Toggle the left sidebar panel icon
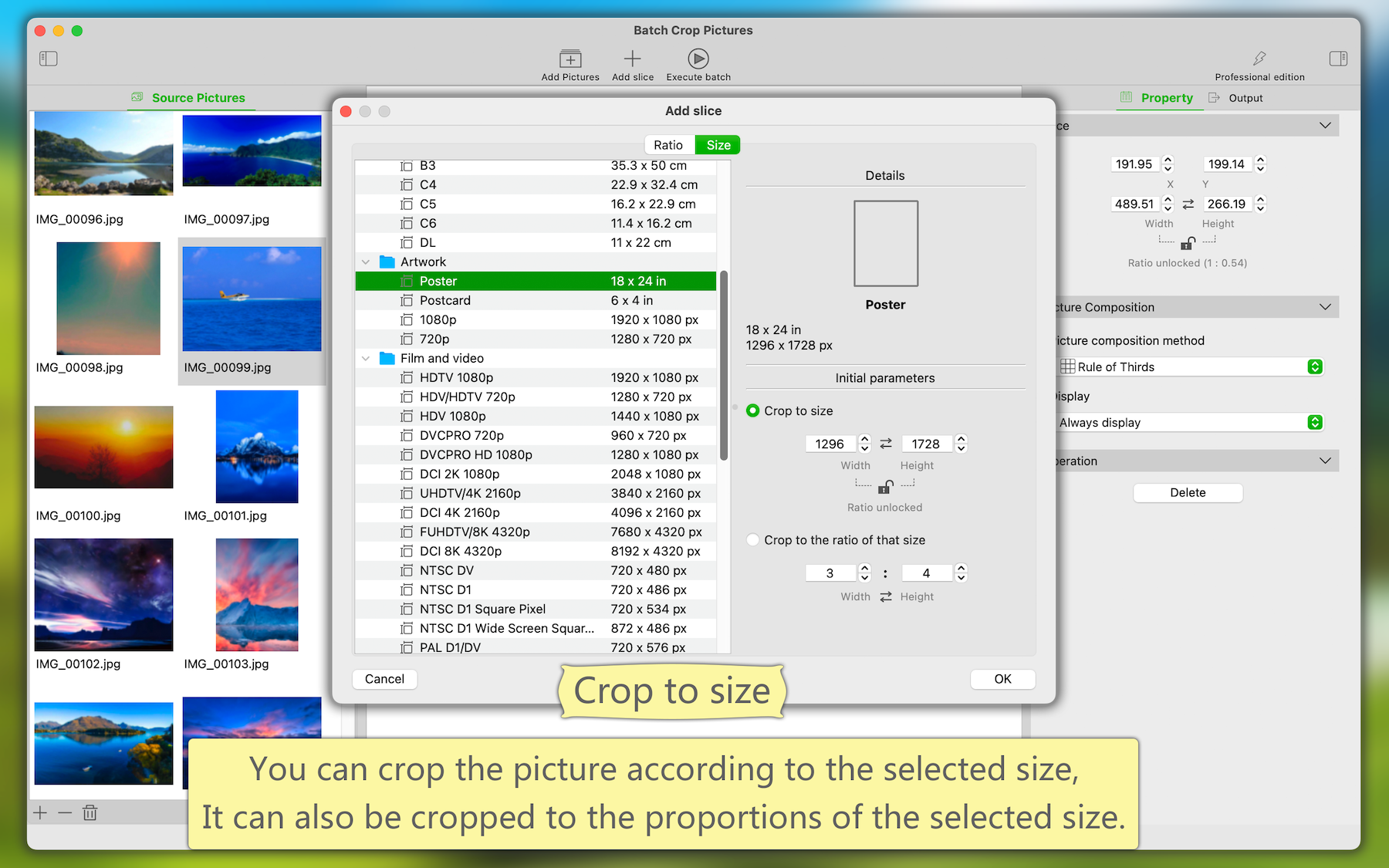This screenshot has height=868, width=1389. (x=49, y=59)
